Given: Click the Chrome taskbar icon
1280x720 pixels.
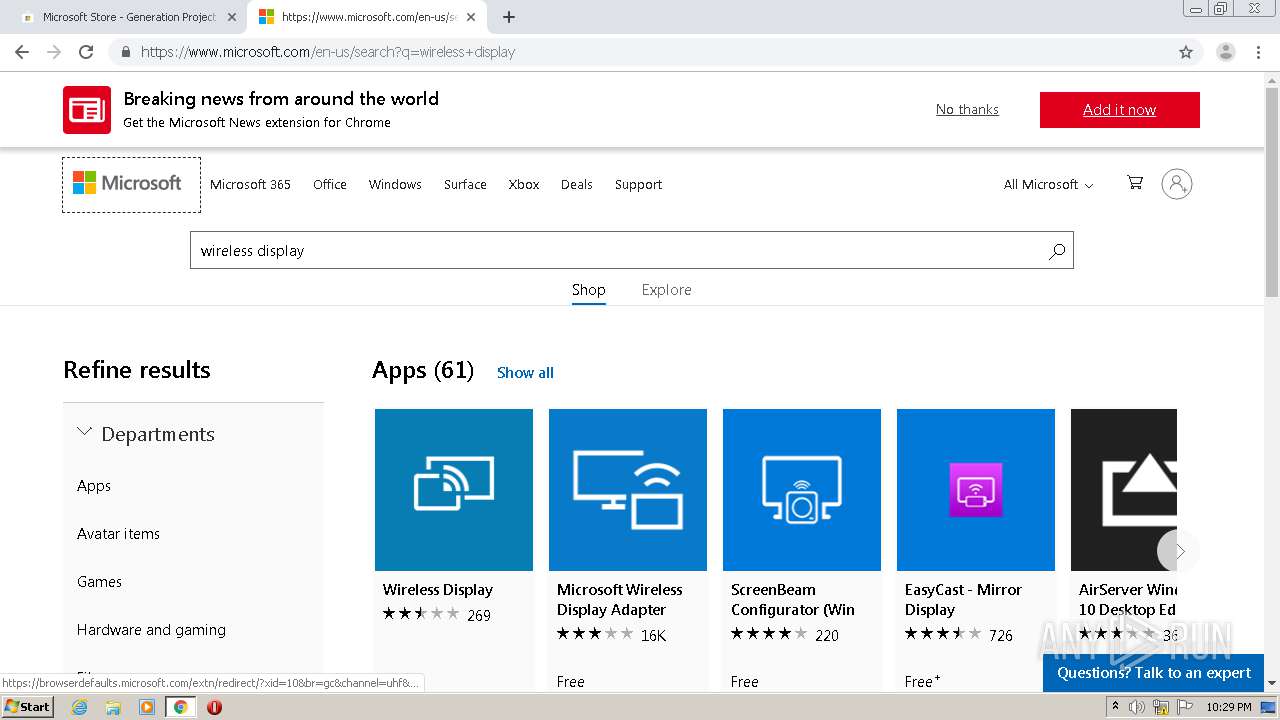Looking at the screenshot, I should 180,707.
